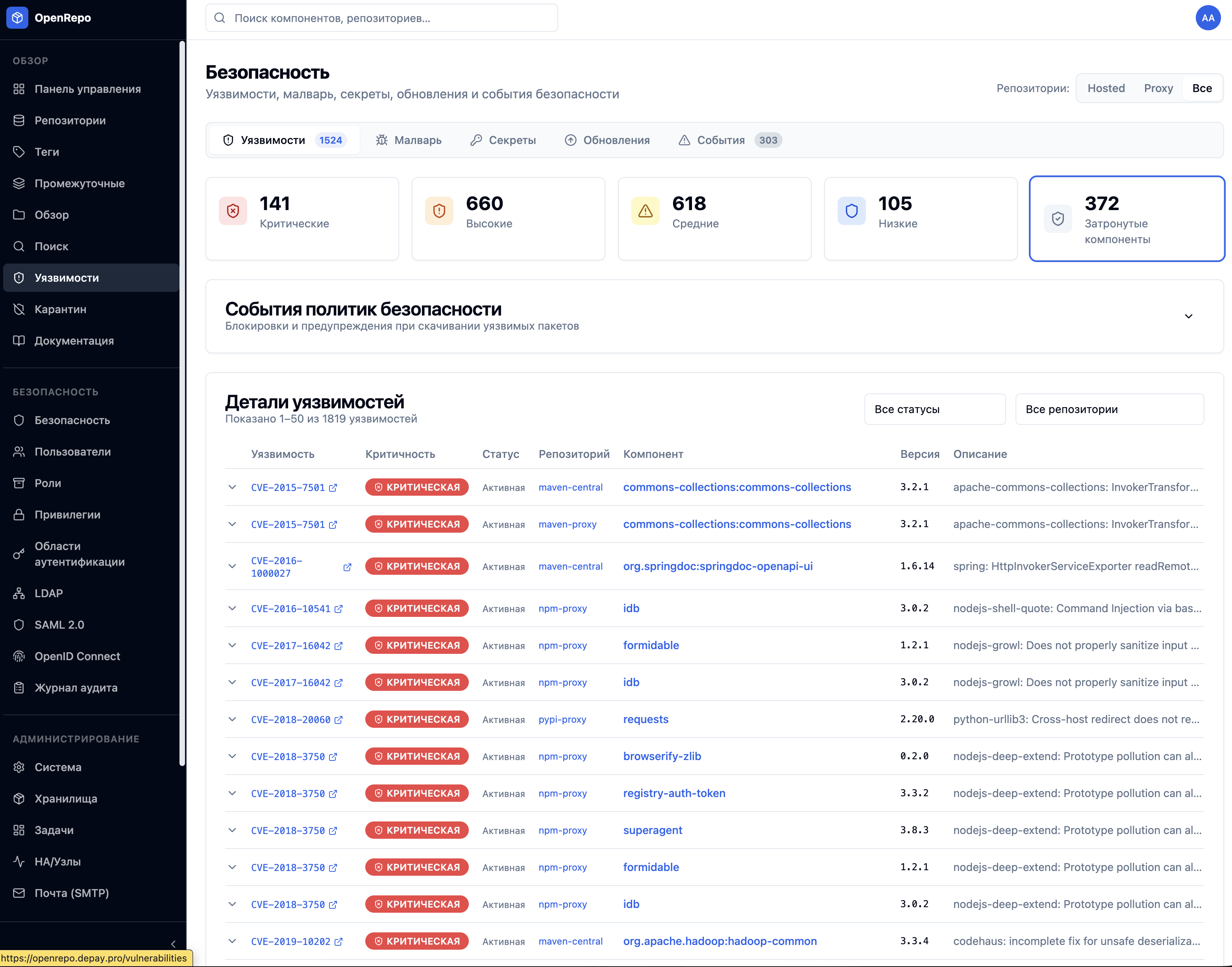
Task: Open Пользователи in the sidebar
Action: [x=91, y=452]
